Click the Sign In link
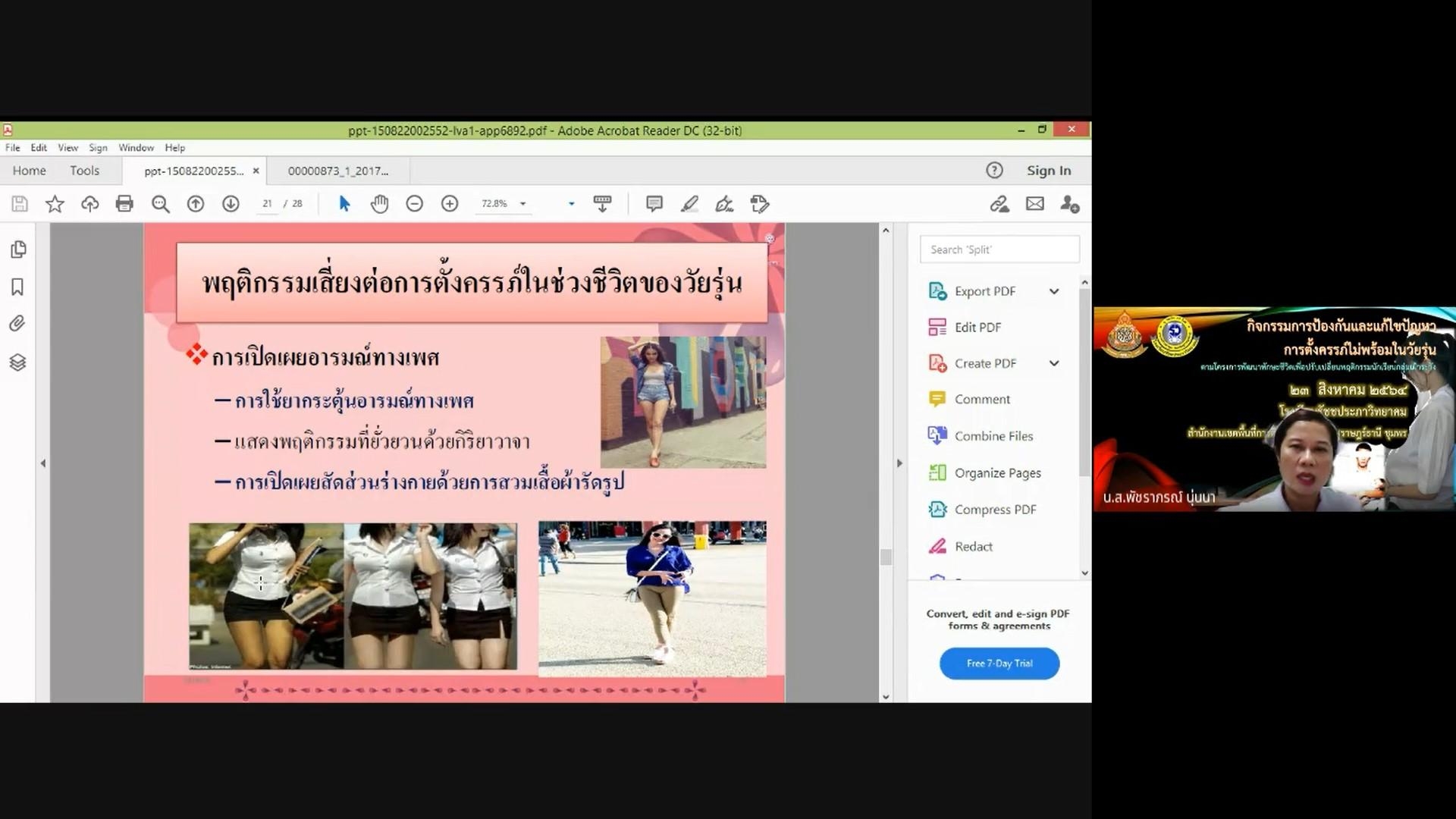1456x819 pixels. point(1049,171)
